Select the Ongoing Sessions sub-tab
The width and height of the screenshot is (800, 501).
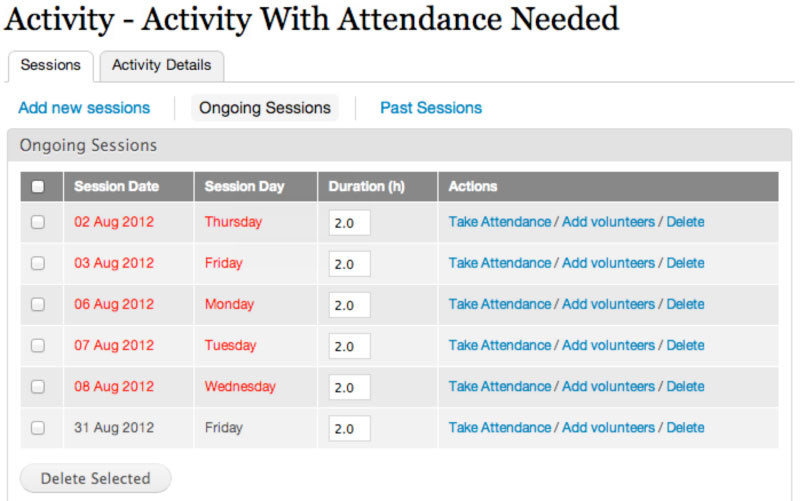[x=265, y=108]
